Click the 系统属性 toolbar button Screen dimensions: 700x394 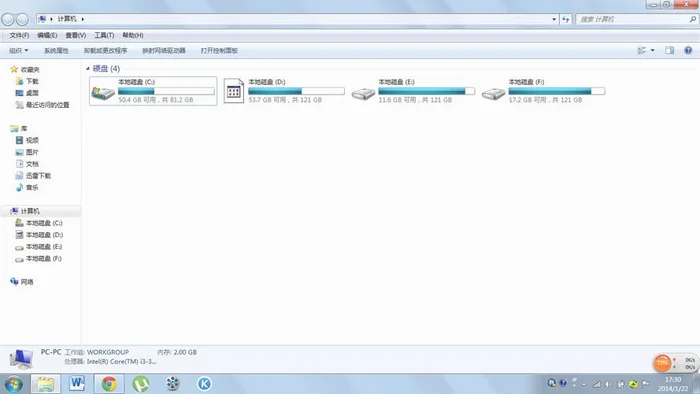[56, 50]
